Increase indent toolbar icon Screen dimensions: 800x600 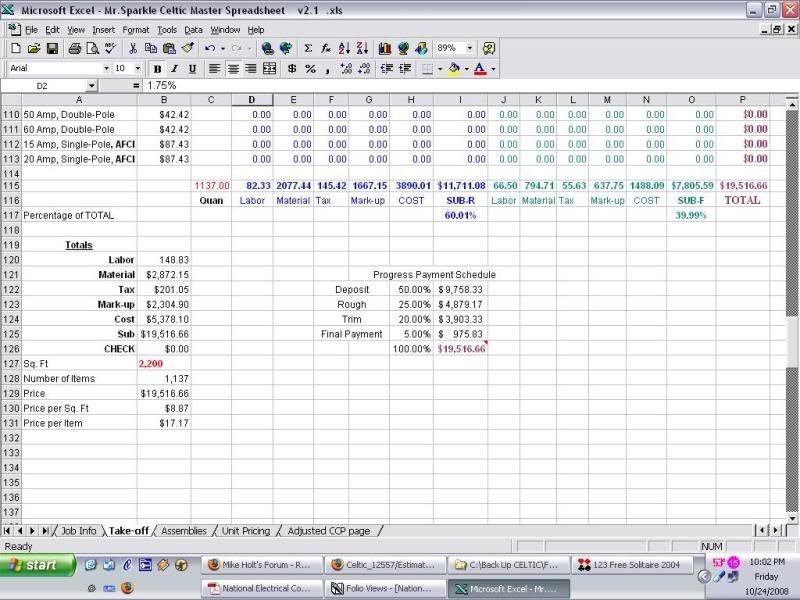coord(405,68)
